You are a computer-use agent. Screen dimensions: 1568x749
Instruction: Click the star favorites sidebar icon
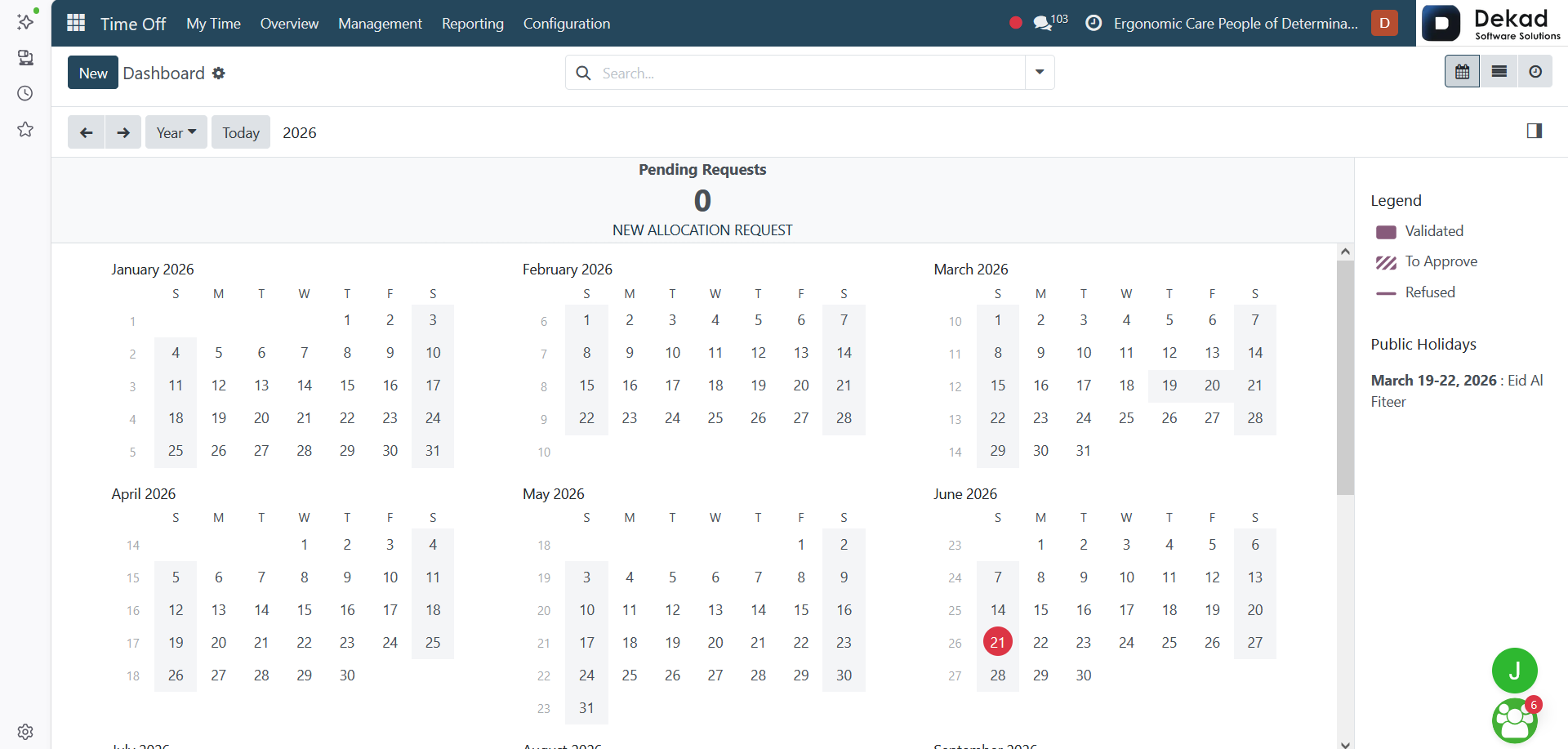tap(25, 129)
